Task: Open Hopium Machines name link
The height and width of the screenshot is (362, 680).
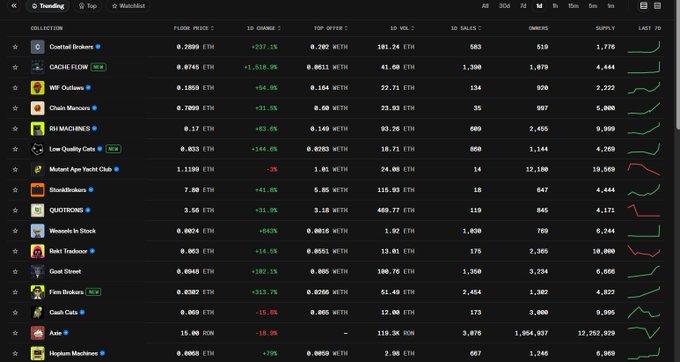Action: (73, 353)
